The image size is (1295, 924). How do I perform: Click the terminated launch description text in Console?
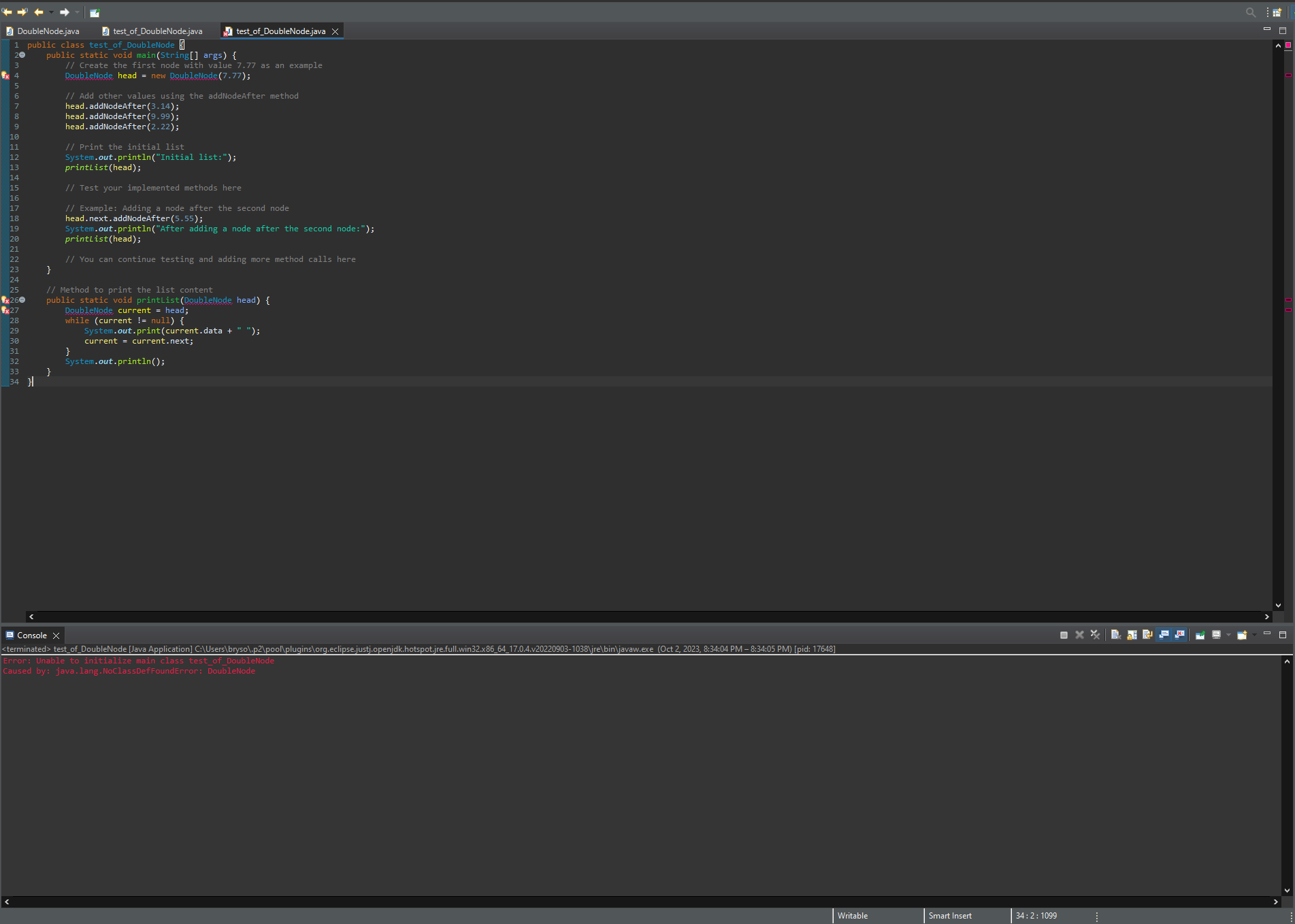419,649
